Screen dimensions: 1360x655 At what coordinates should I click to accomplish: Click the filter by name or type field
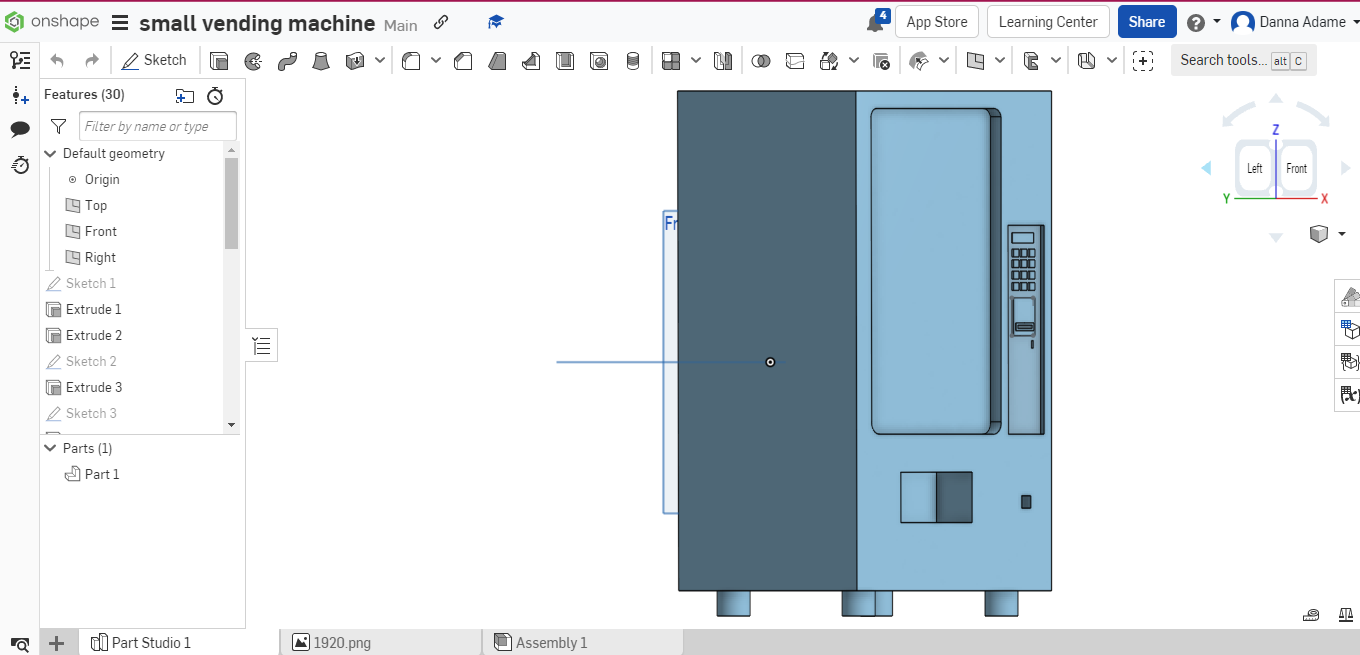point(157,126)
